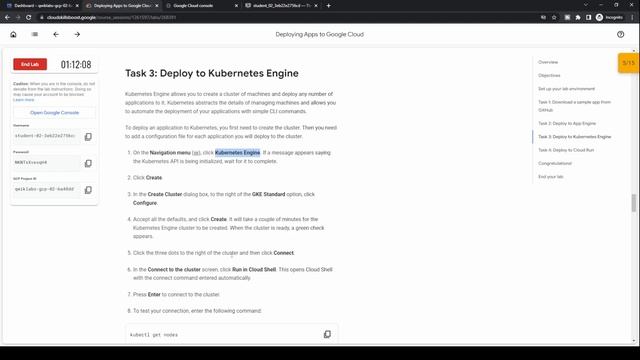Open the browser extensions puzzle icon

point(578,17)
